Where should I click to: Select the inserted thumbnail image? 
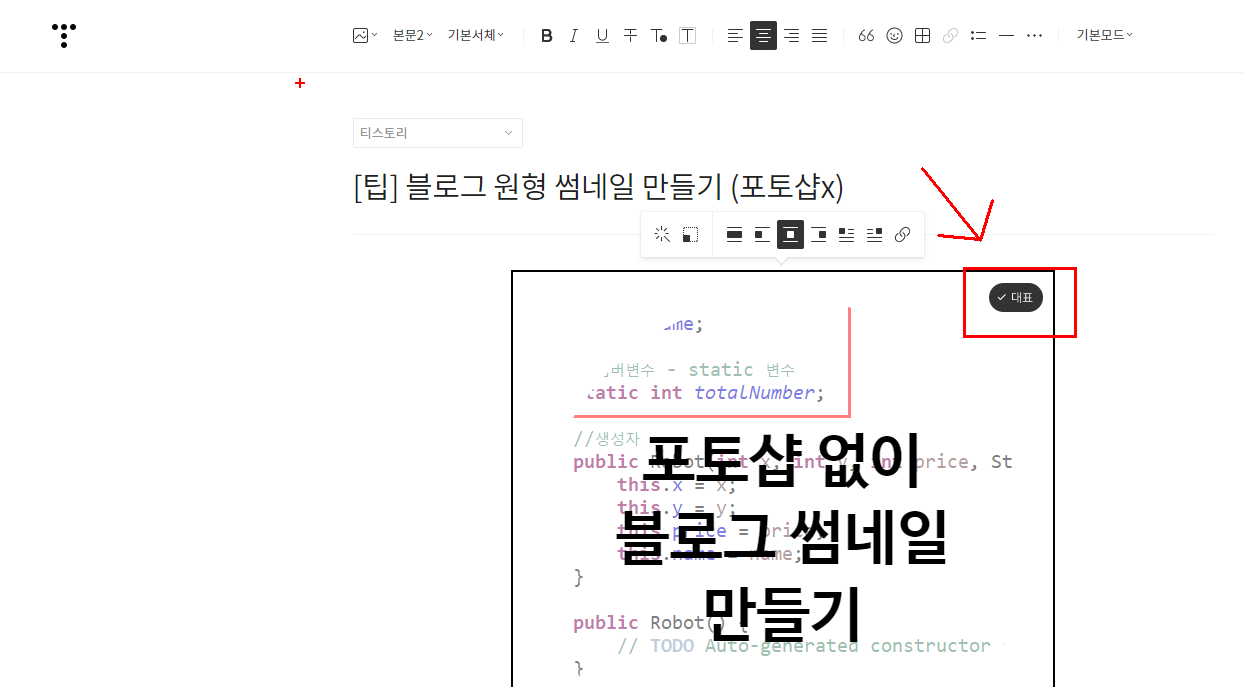[783, 478]
